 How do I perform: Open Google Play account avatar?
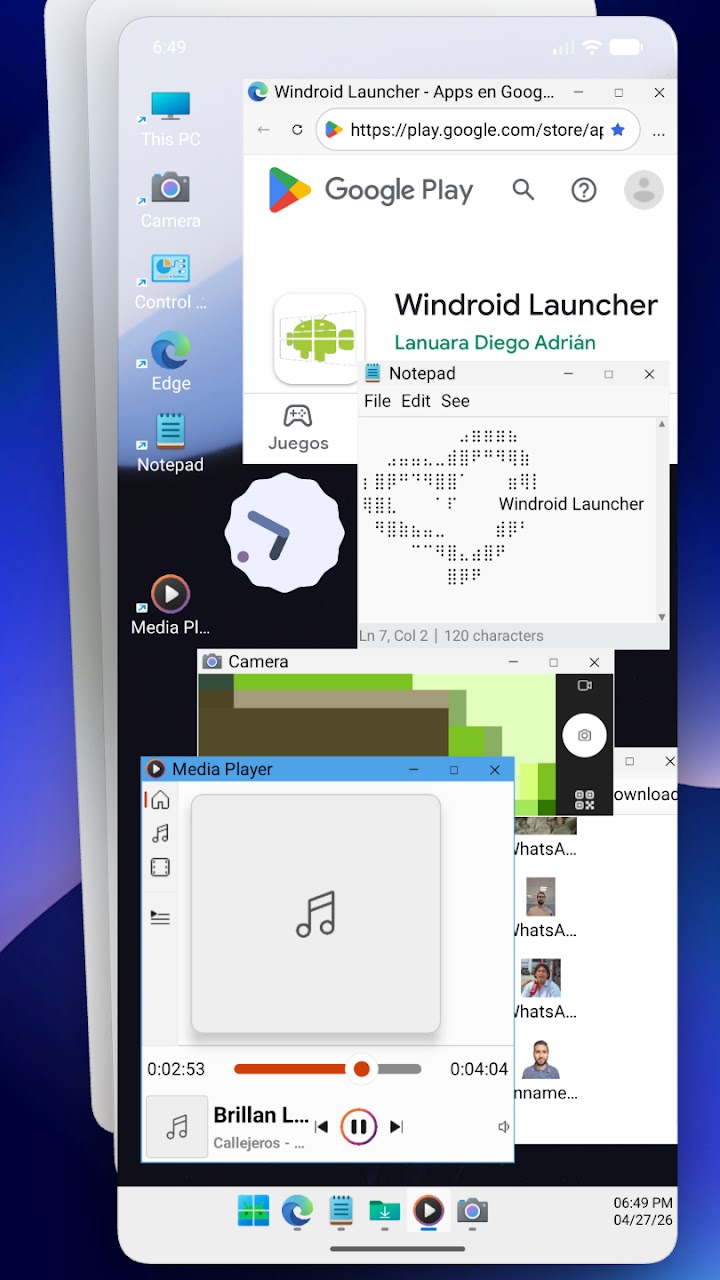coord(644,190)
